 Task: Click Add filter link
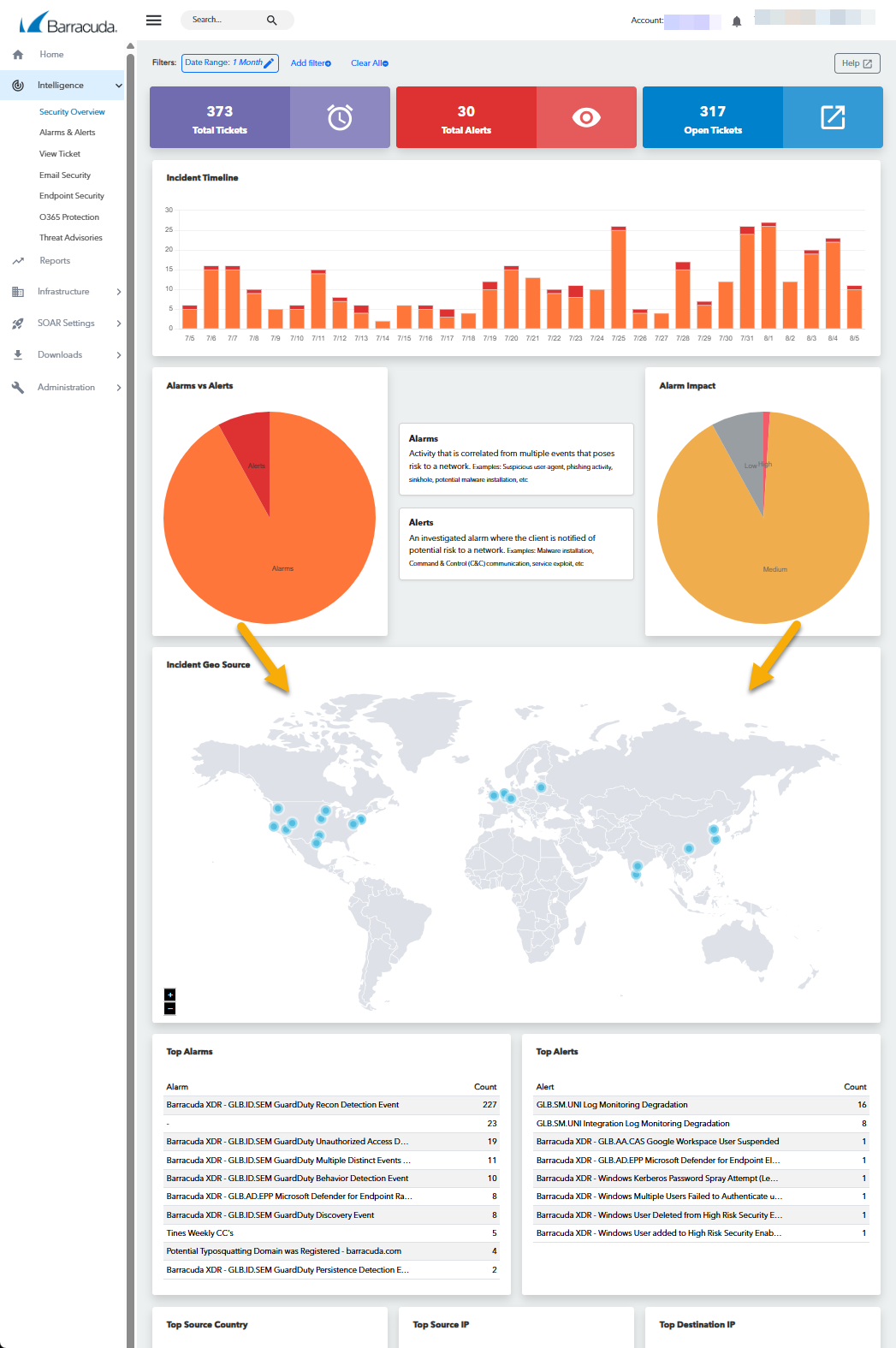coord(311,63)
